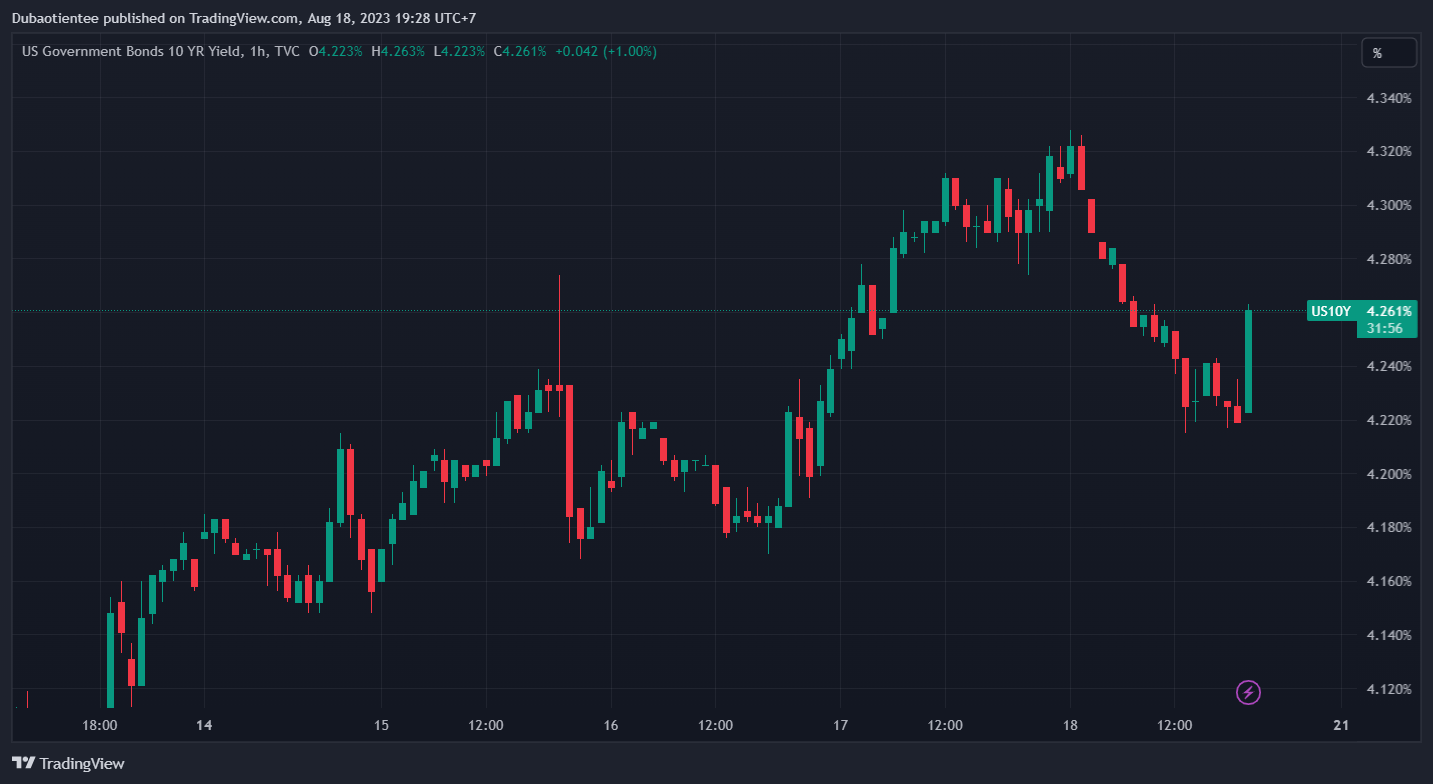
Task: Click the 4.340% price axis label
Action: [x=1389, y=98]
